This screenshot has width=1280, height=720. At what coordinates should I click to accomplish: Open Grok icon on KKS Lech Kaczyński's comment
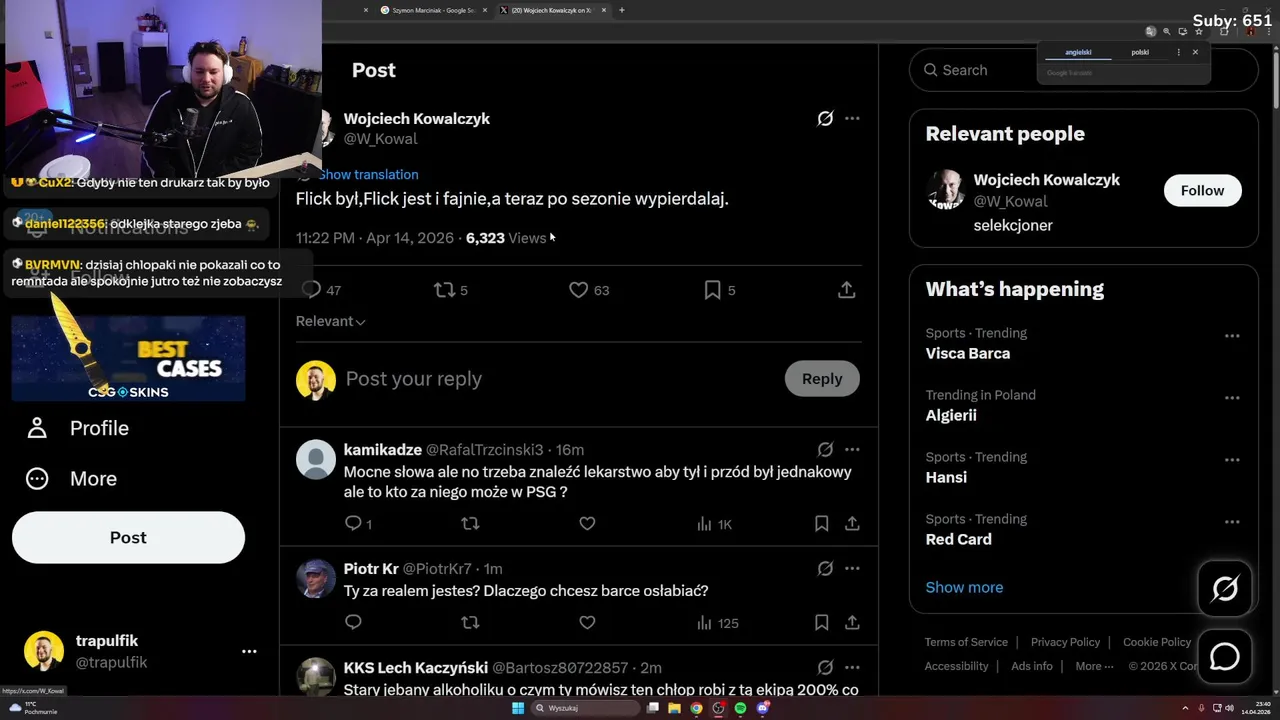(x=825, y=667)
